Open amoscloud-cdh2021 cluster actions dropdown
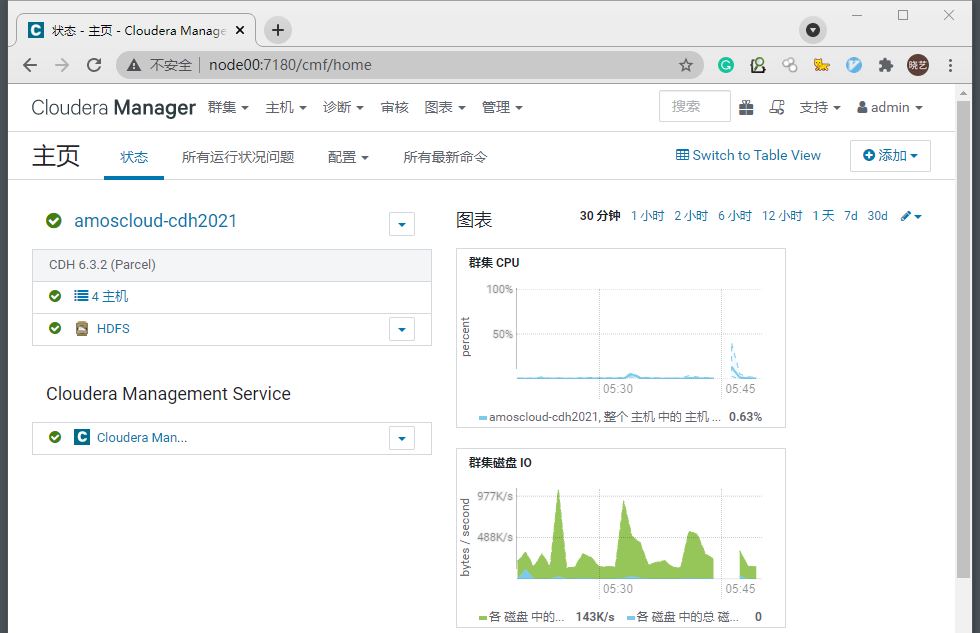 [x=402, y=224]
